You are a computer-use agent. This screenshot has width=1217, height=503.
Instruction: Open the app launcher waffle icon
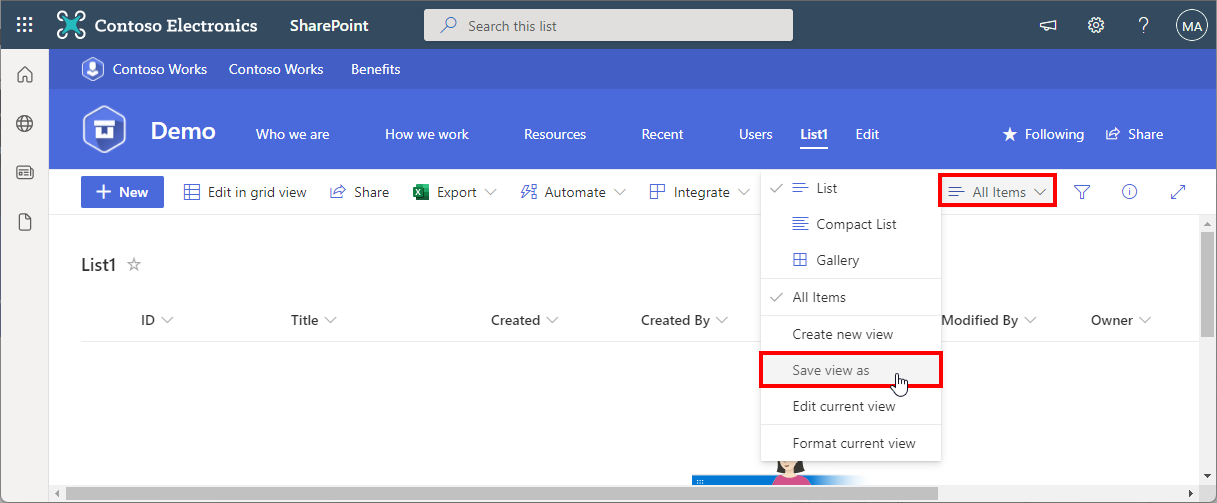tap(25, 25)
